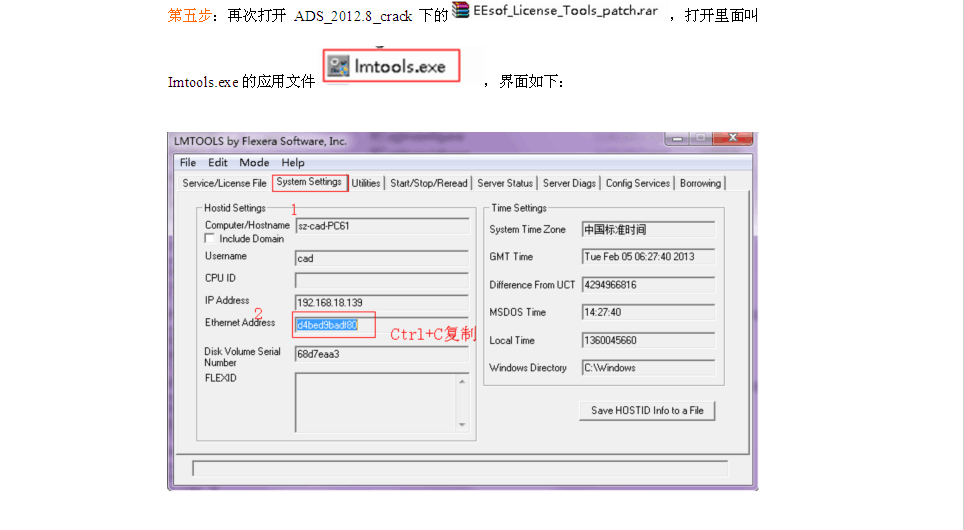
Task: Switch to Server Status tab
Action: pos(505,183)
